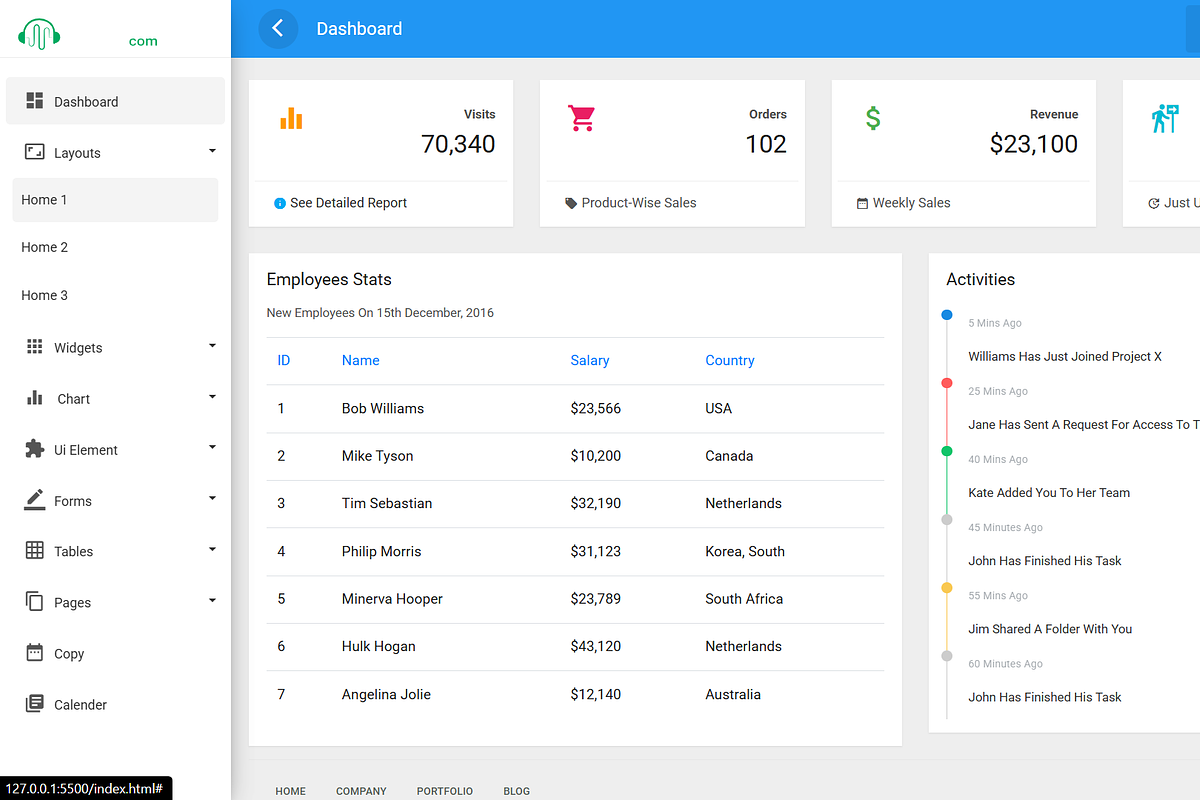This screenshot has height=800, width=1200.
Task: Click the Dashboard grid icon in sidebar
Action: click(35, 101)
